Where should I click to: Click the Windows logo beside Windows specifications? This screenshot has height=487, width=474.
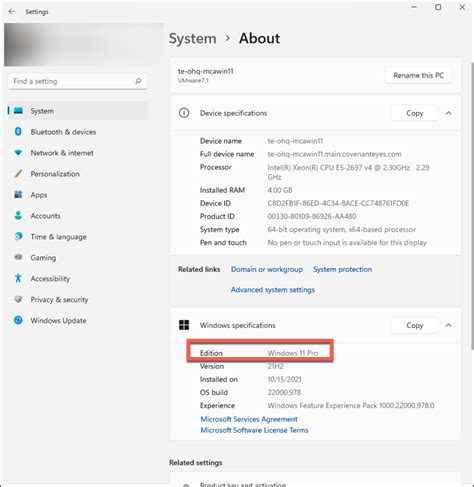tap(184, 325)
